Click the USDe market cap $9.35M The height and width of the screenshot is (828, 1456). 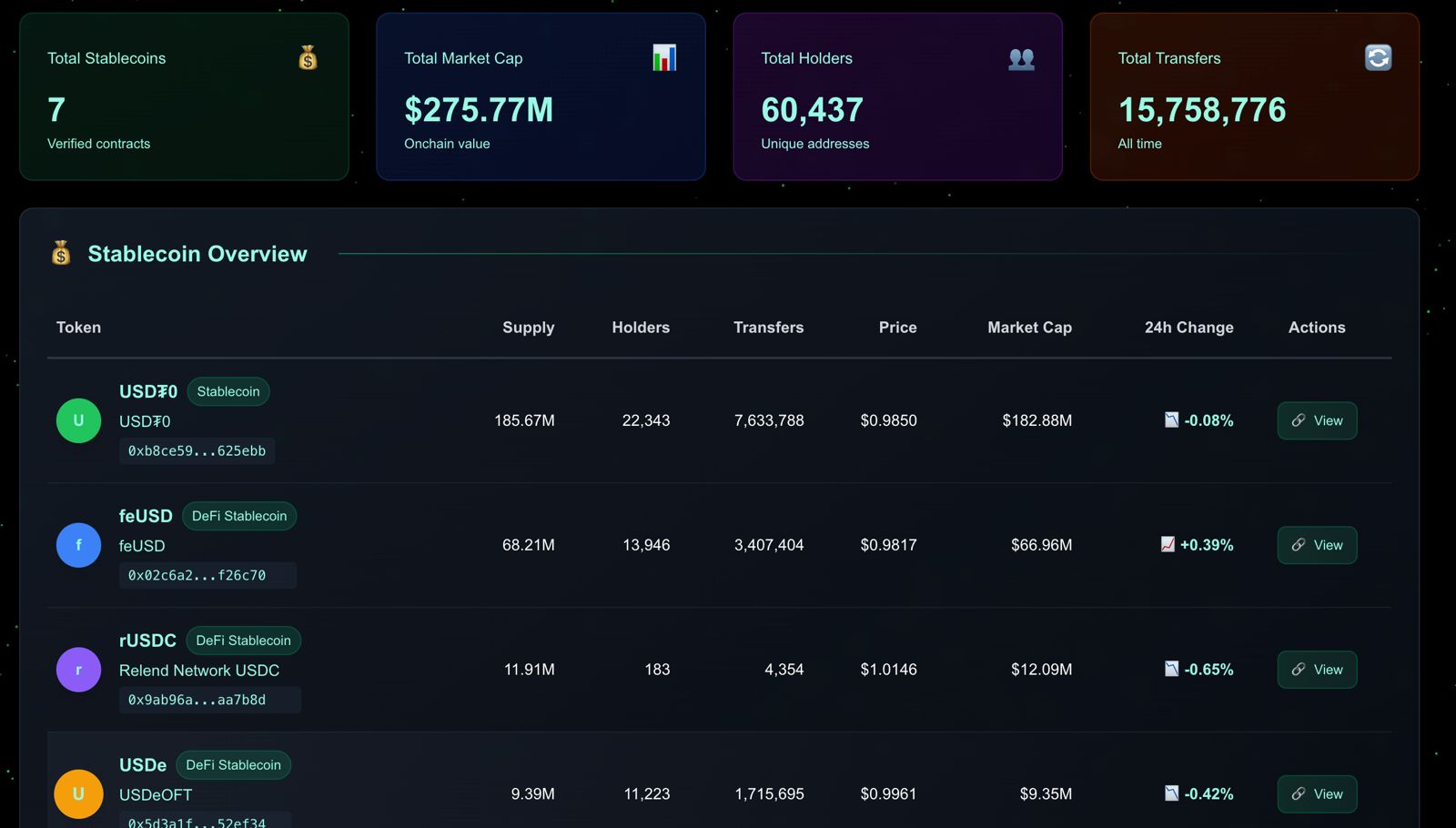click(1046, 794)
